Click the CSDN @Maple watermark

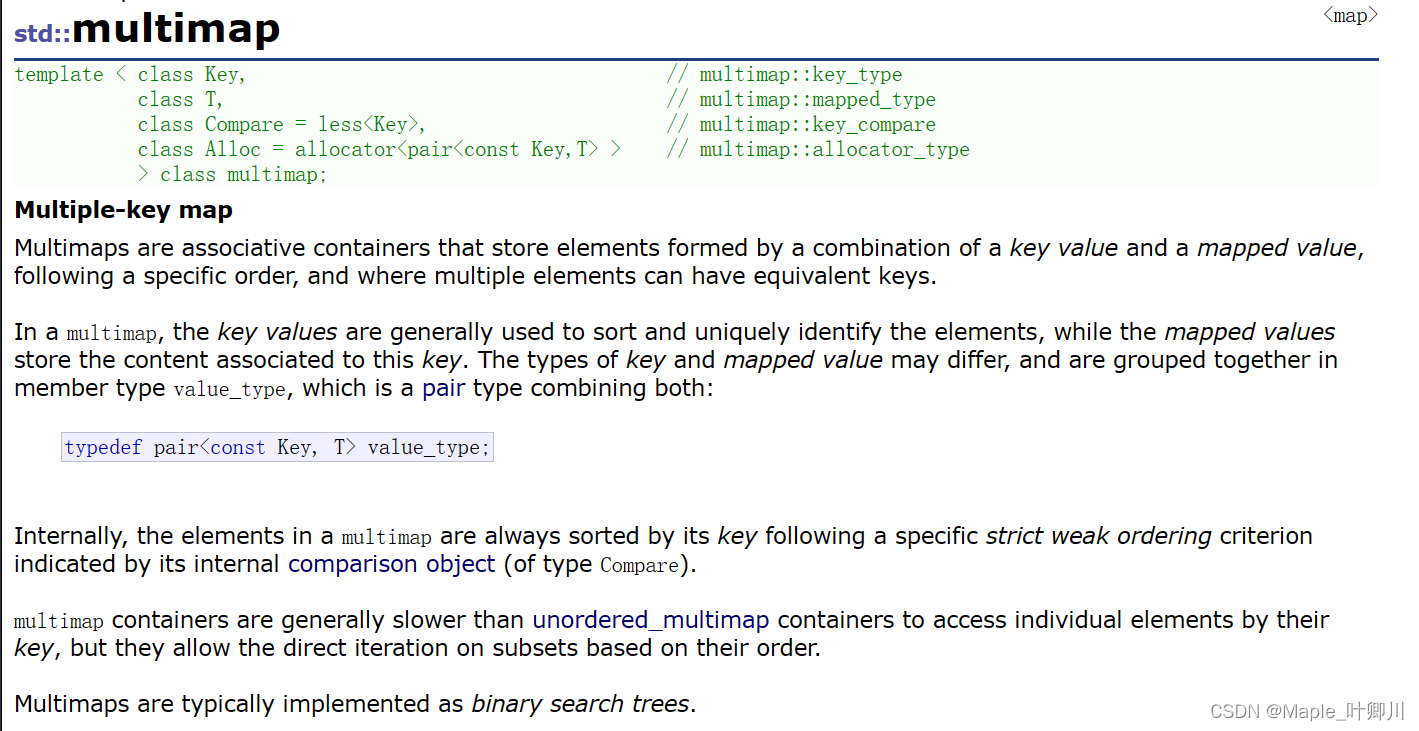pos(1307,711)
